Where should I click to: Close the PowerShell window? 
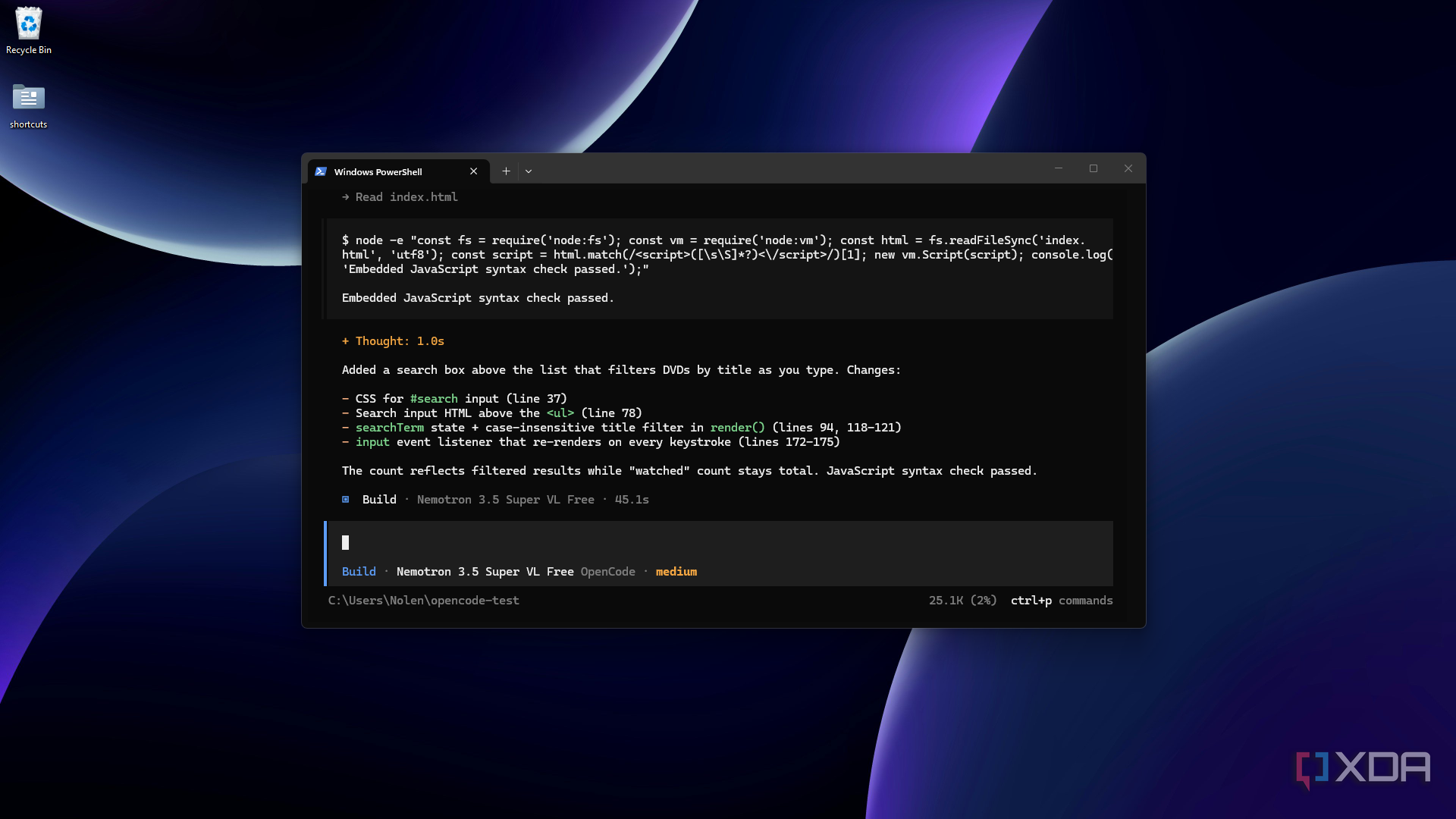click(x=1128, y=168)
